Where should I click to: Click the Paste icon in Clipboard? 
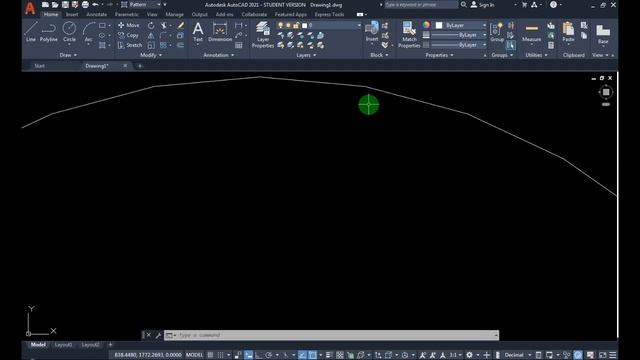pos(568,32)
